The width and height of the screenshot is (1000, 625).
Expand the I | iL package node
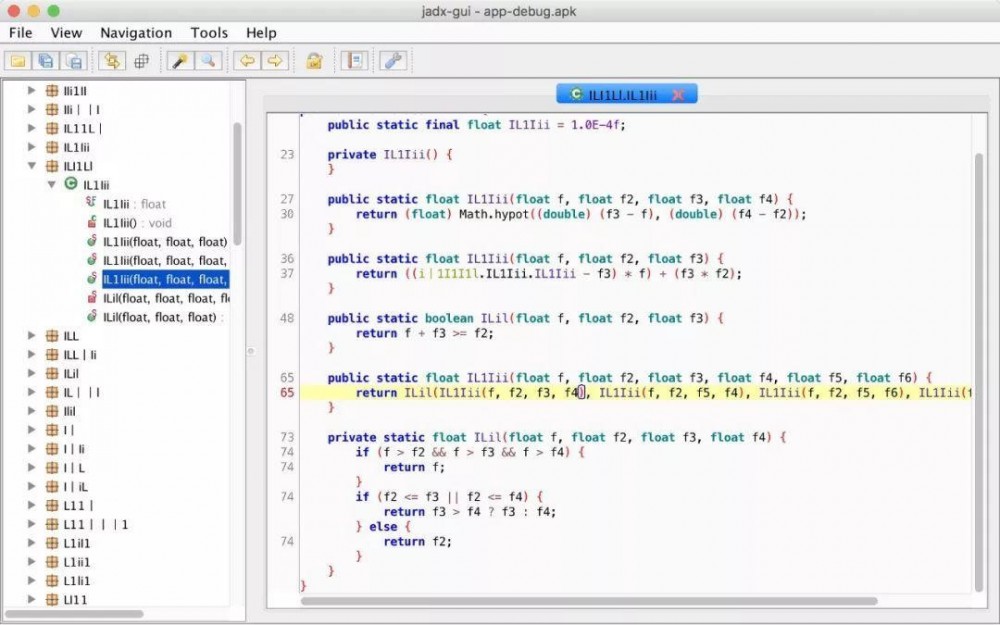coord(31,487)
